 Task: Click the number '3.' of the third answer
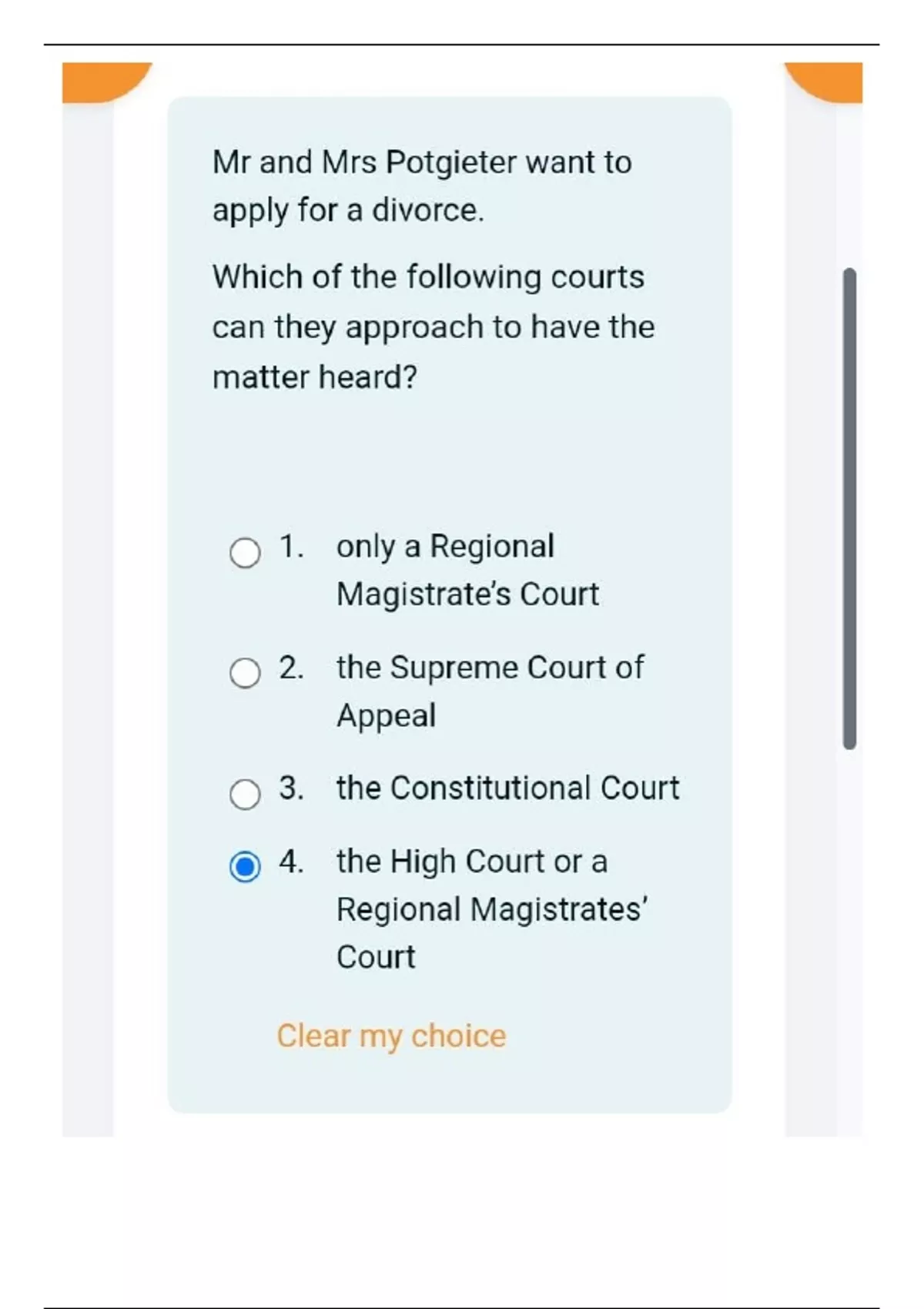[292, 788]
